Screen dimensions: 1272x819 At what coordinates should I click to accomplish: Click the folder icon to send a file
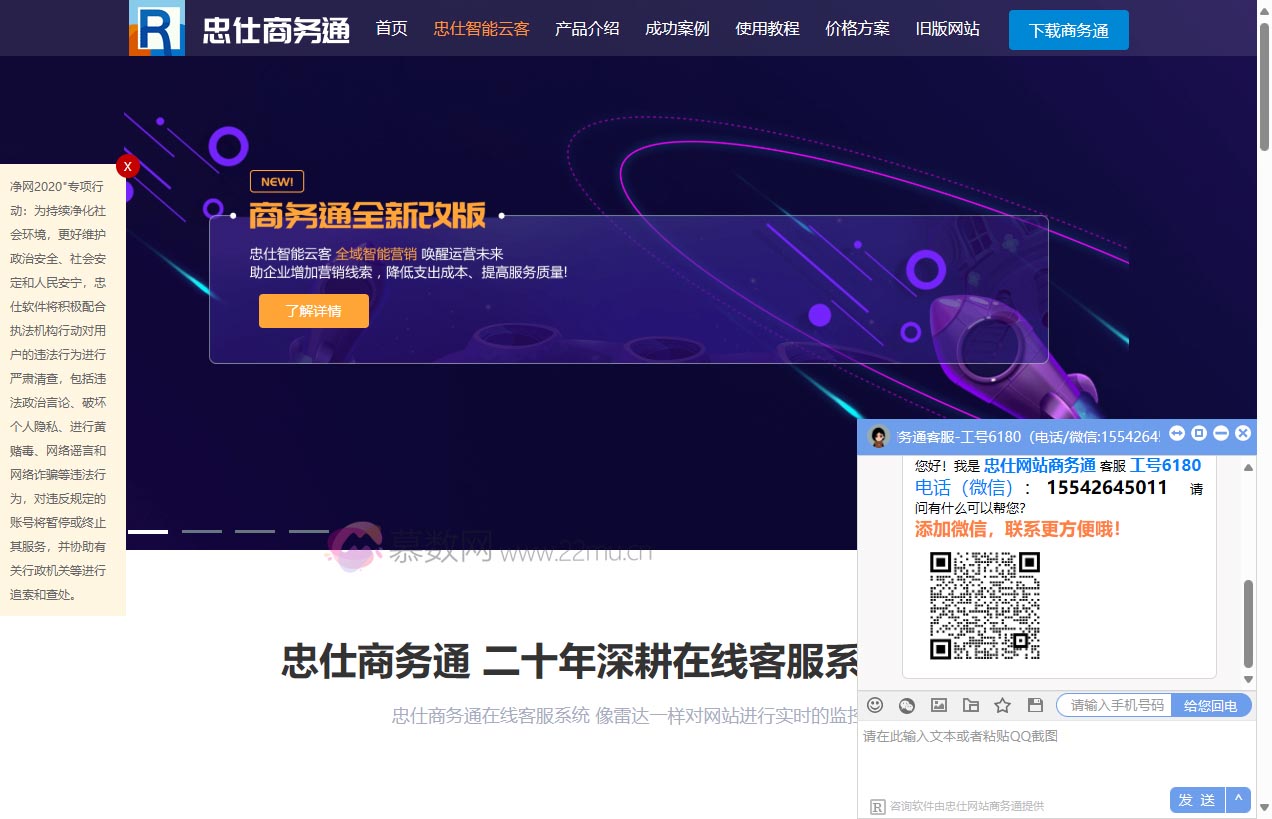click(971, 705)
